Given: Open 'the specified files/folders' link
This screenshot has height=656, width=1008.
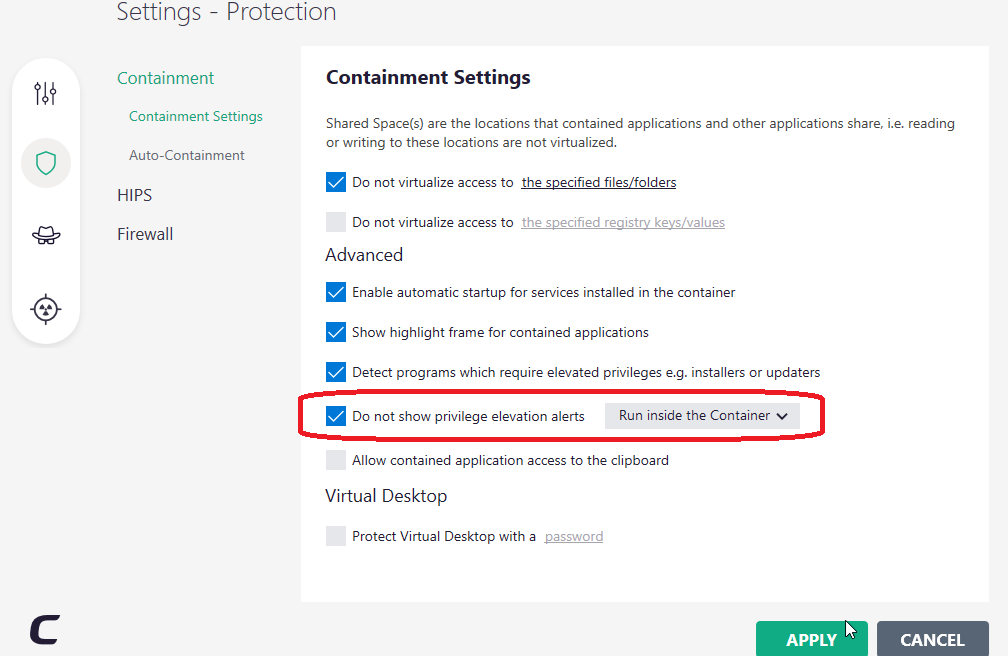Looking at the screenshot, I should (x=599, y=182).
